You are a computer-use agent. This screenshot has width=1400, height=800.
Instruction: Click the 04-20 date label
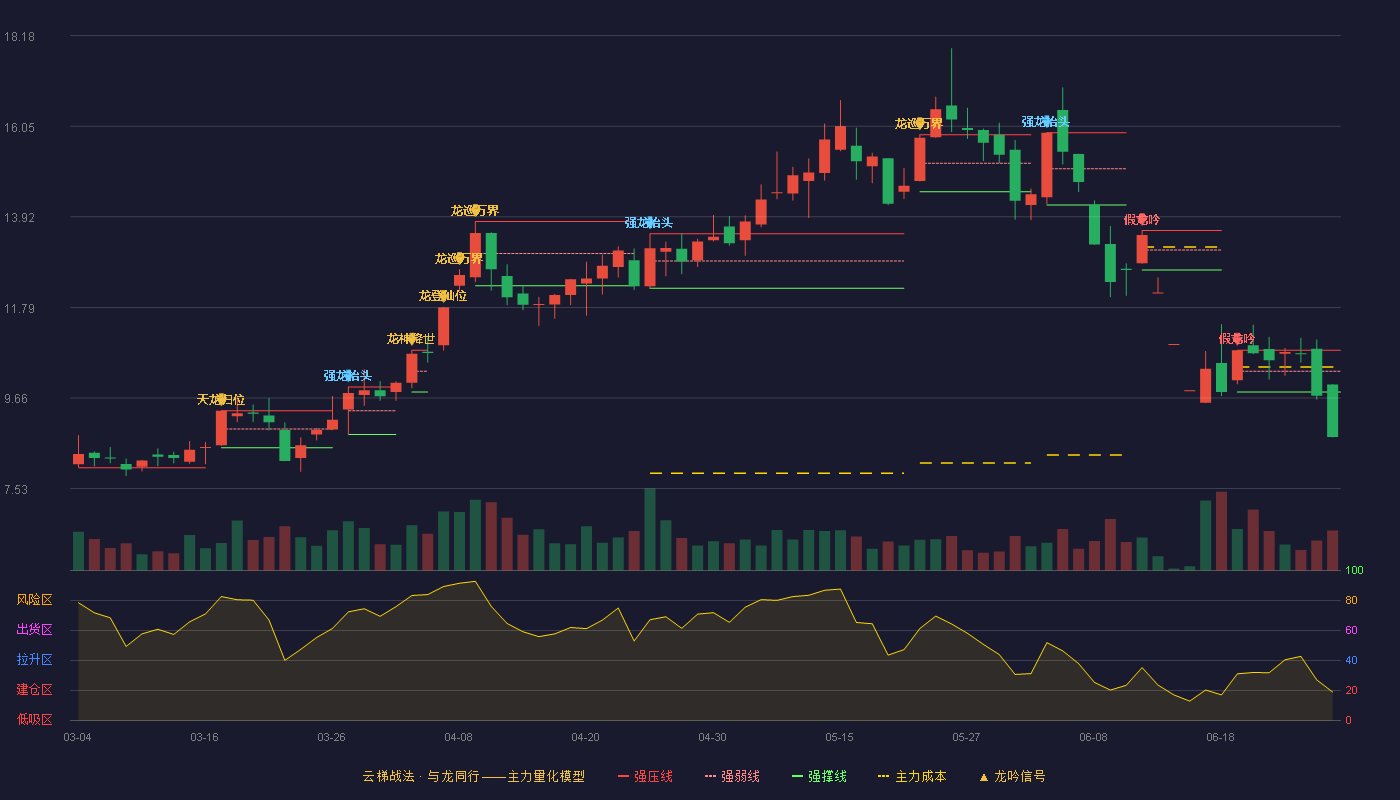(585, 737)
